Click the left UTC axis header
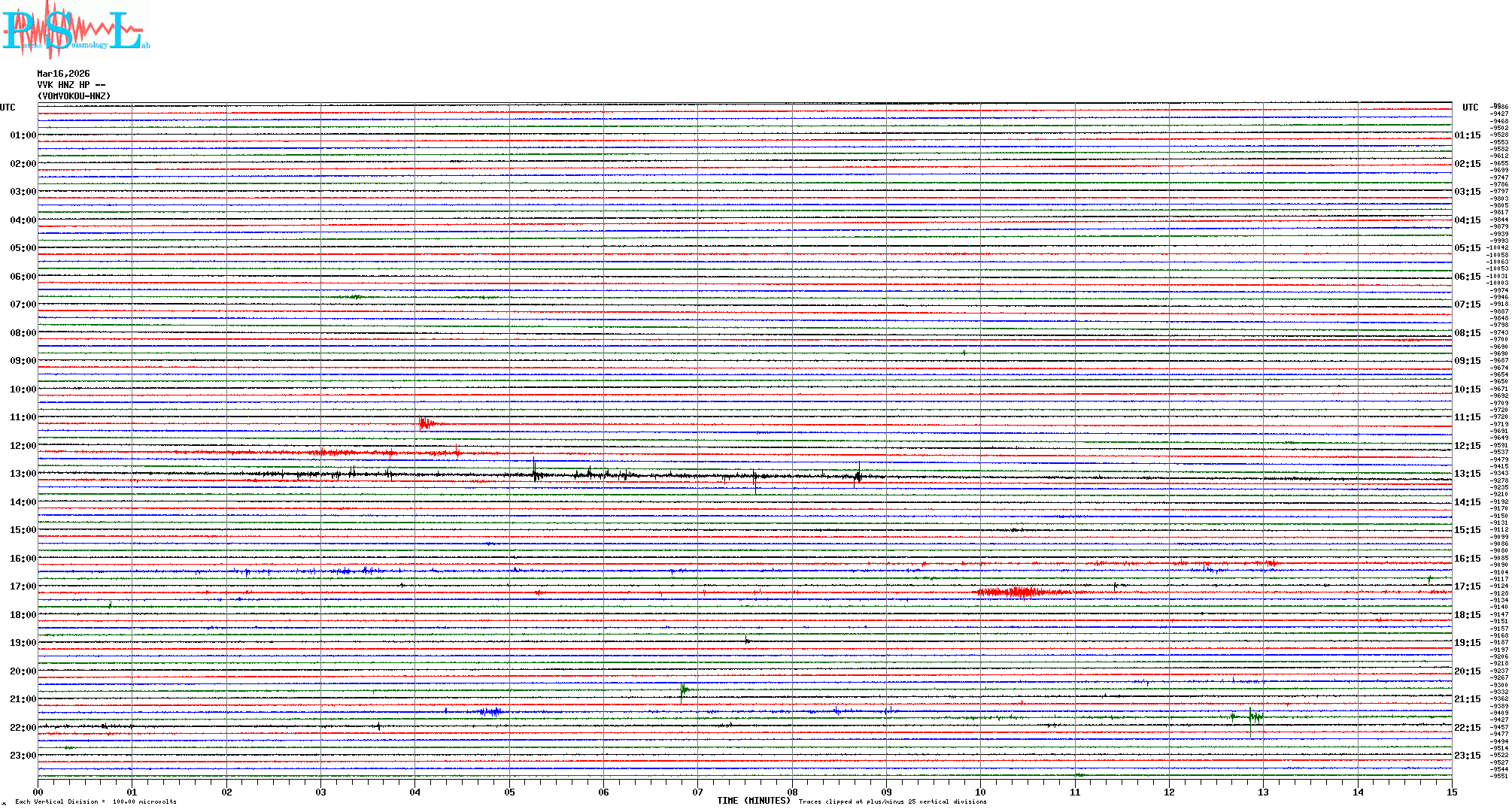 [8, 108]
